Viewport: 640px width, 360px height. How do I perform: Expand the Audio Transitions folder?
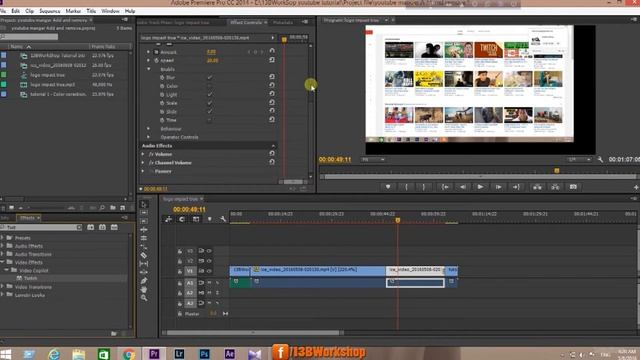tap(2, 254)
